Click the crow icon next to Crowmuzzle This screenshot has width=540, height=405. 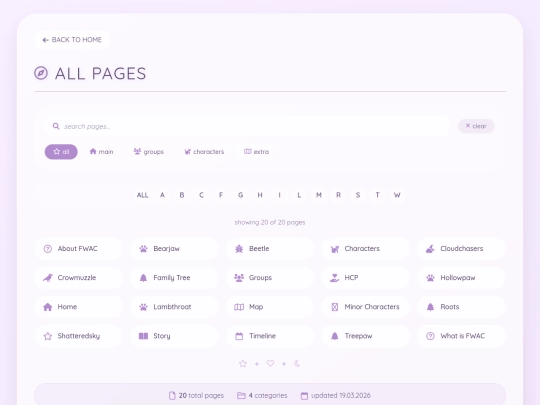[x=48, y=278]
